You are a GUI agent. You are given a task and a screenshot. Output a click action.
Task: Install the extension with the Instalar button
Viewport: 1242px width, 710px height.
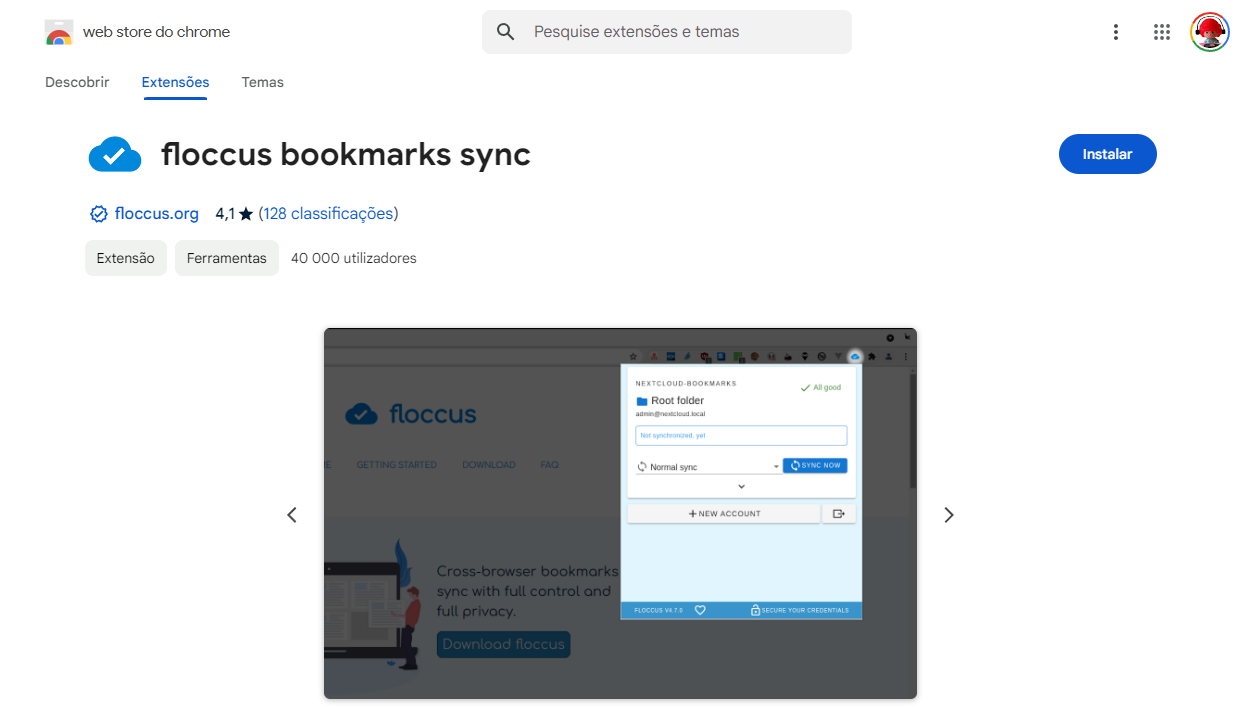pos(1108,154)
